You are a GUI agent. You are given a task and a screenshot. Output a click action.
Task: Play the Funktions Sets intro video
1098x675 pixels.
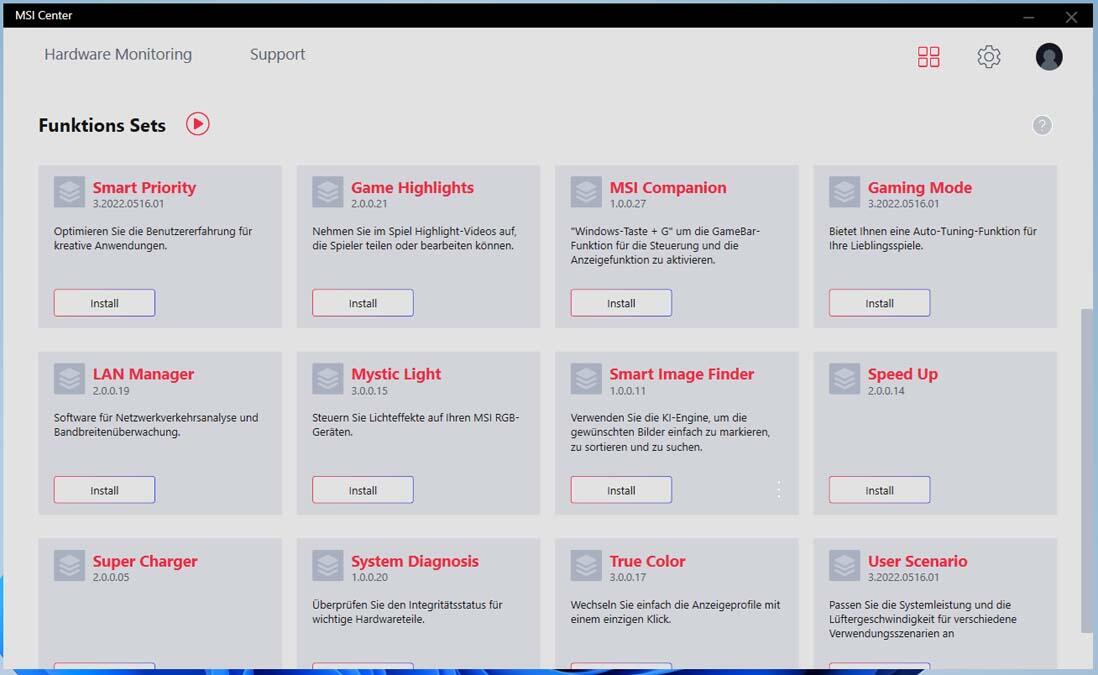[197, 124]
